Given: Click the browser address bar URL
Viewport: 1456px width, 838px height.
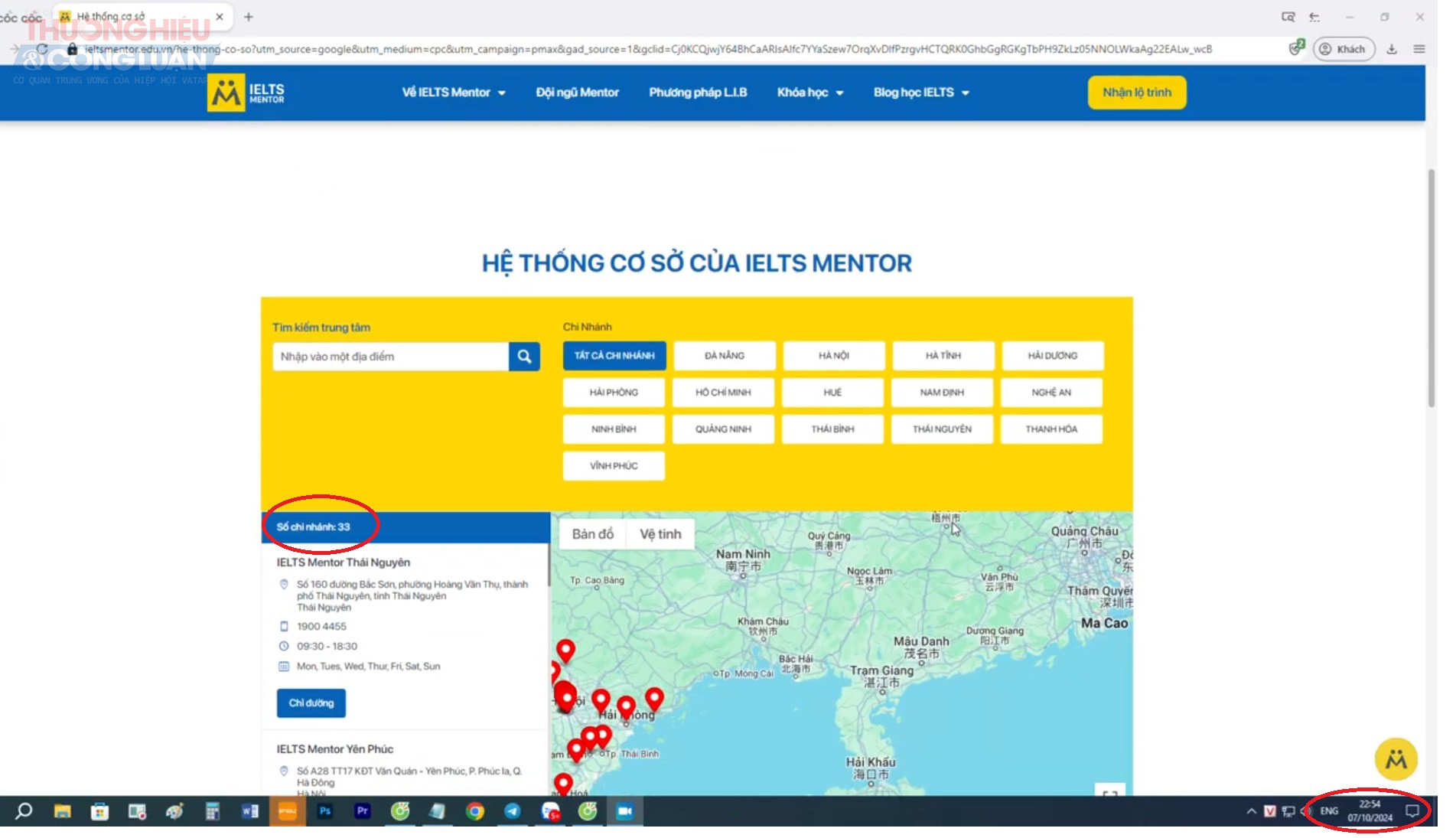Looking at the screenshot, I should [x=647, y=49].
